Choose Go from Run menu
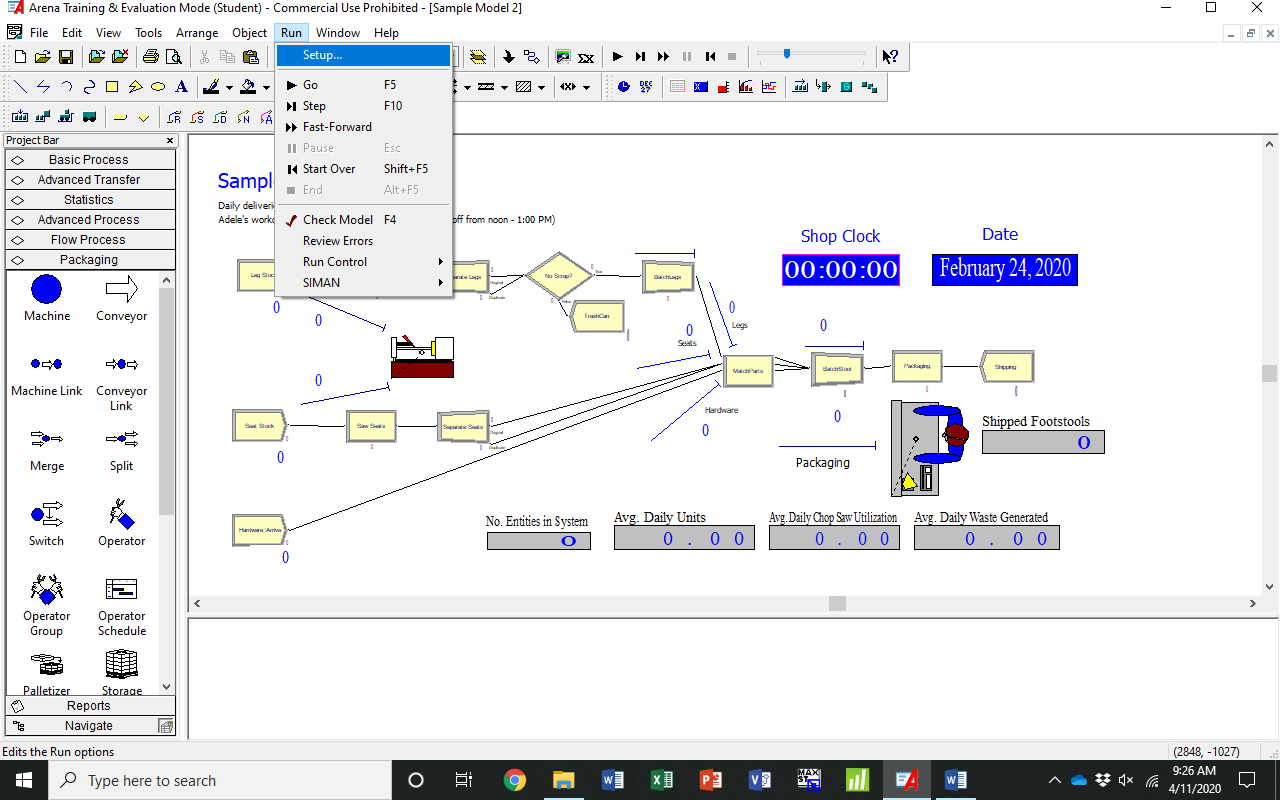 point(365,85)
